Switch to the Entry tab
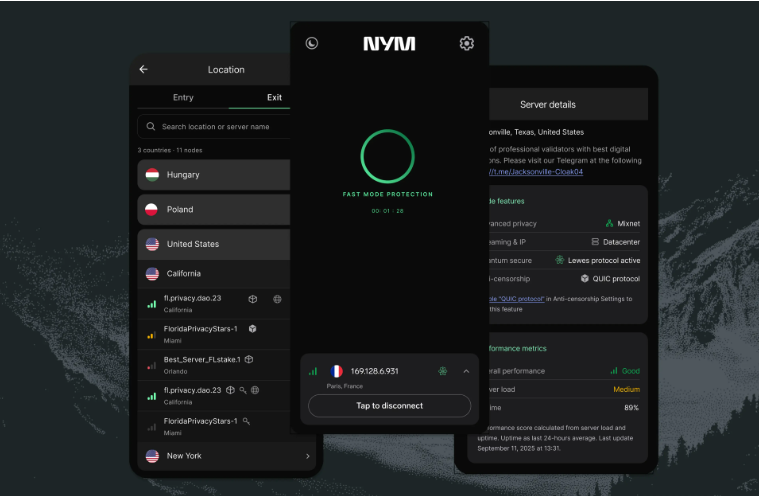 point(183,97)
